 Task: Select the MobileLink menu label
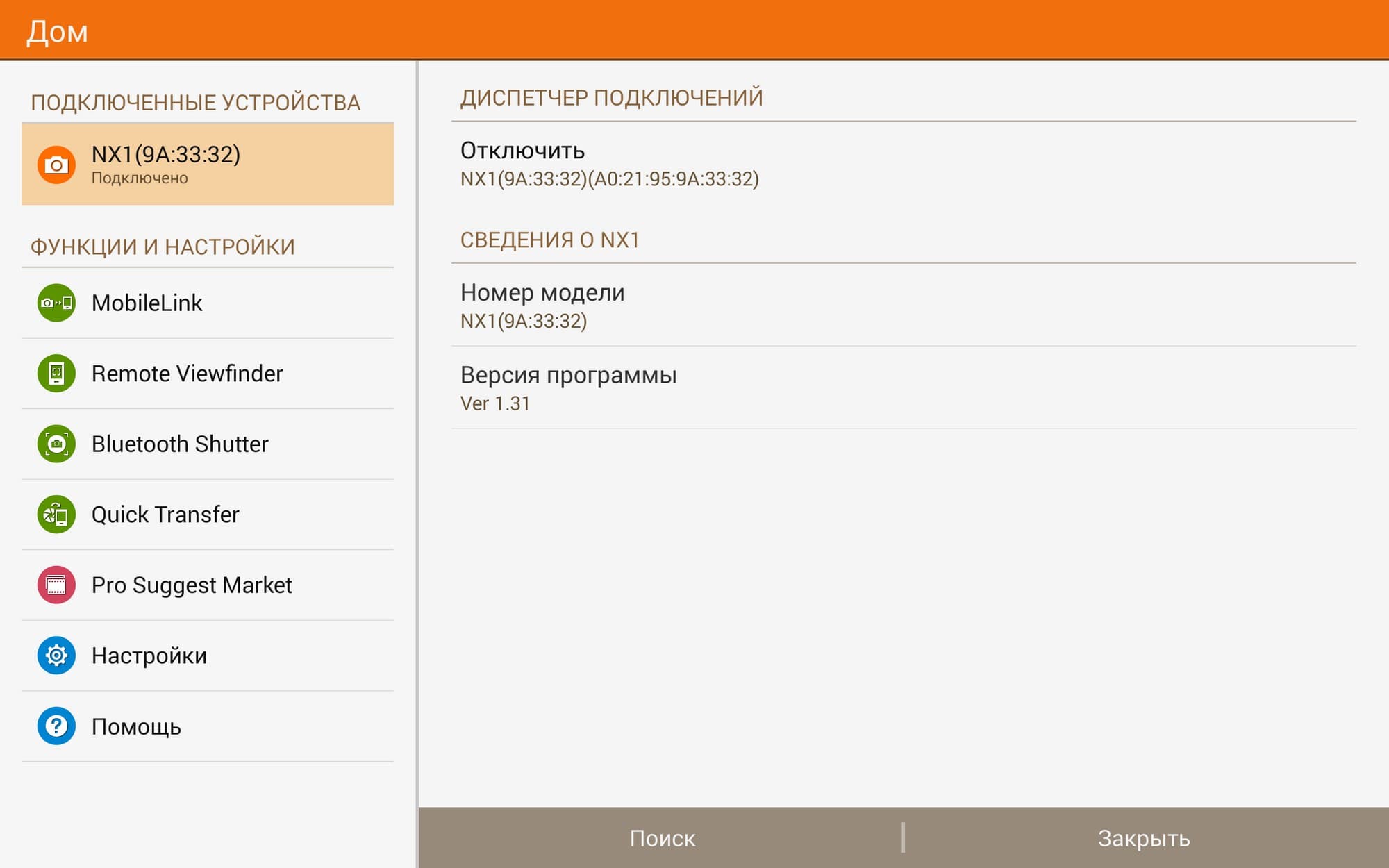pyautogui.click(x=147, y=303)
